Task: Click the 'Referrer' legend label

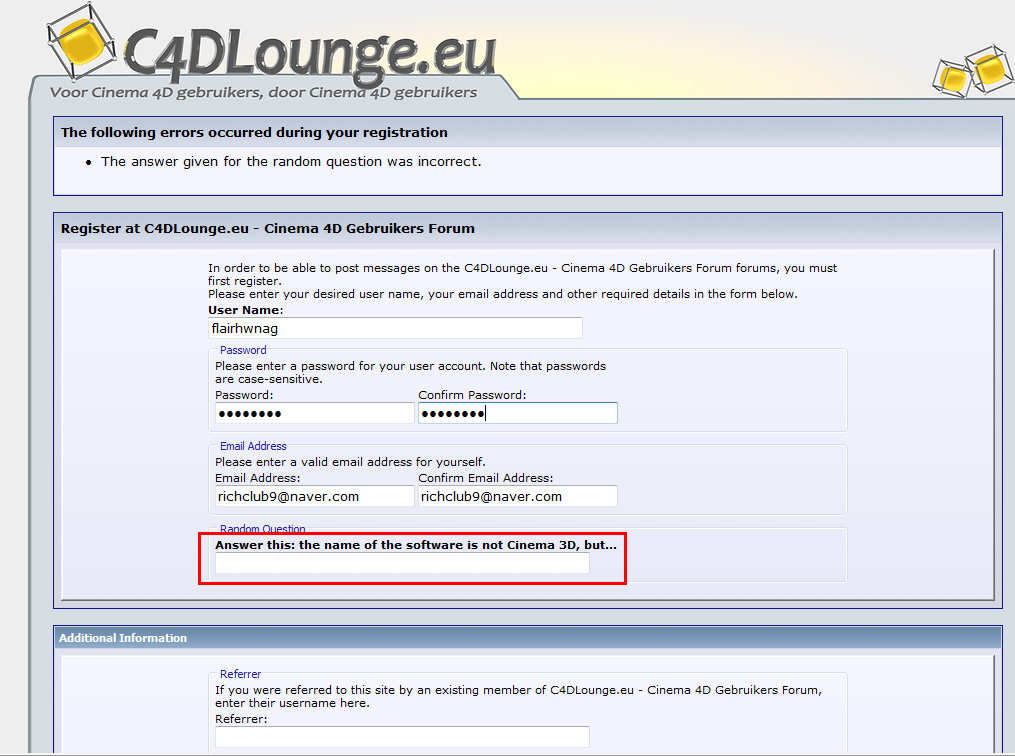Action: tap(240, 674)
